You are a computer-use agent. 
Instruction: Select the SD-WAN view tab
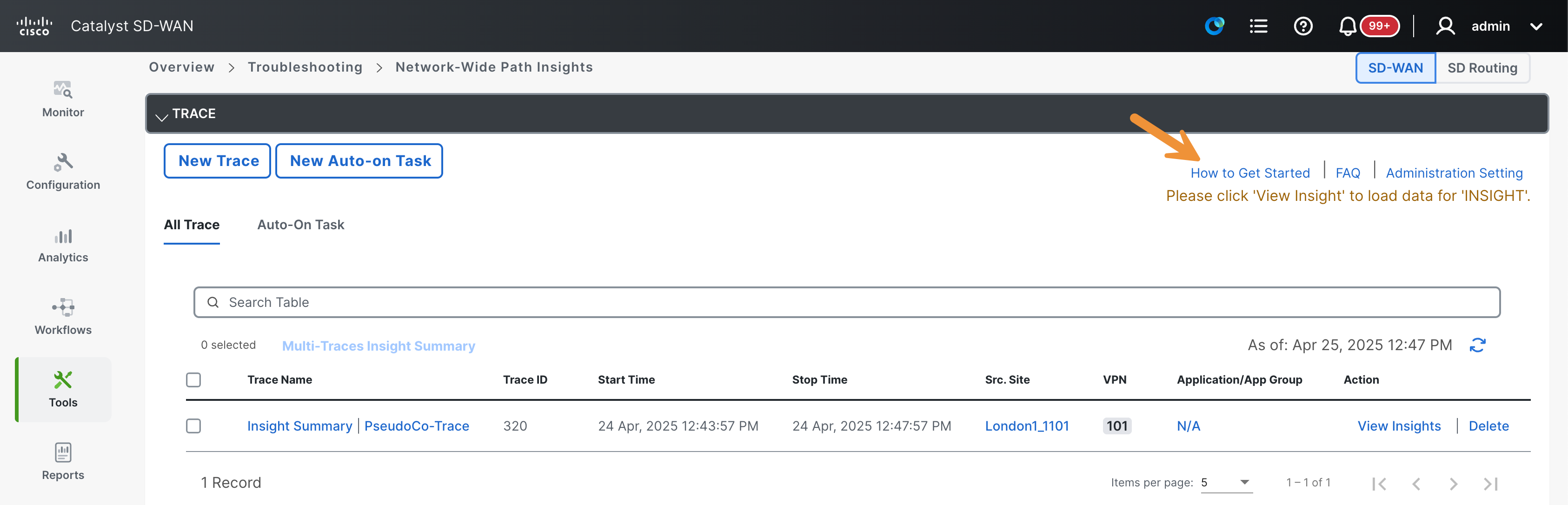pos(1395,67)
